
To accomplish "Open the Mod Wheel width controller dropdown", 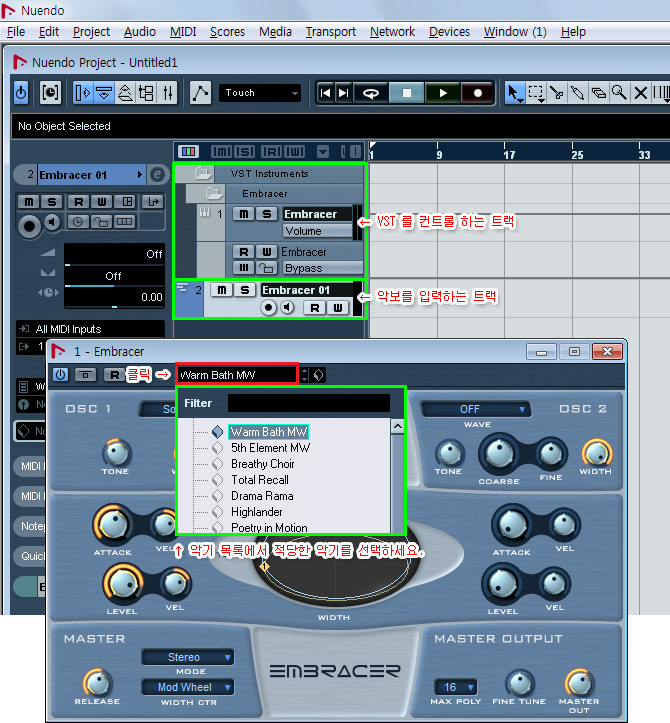I will [188, 687].
